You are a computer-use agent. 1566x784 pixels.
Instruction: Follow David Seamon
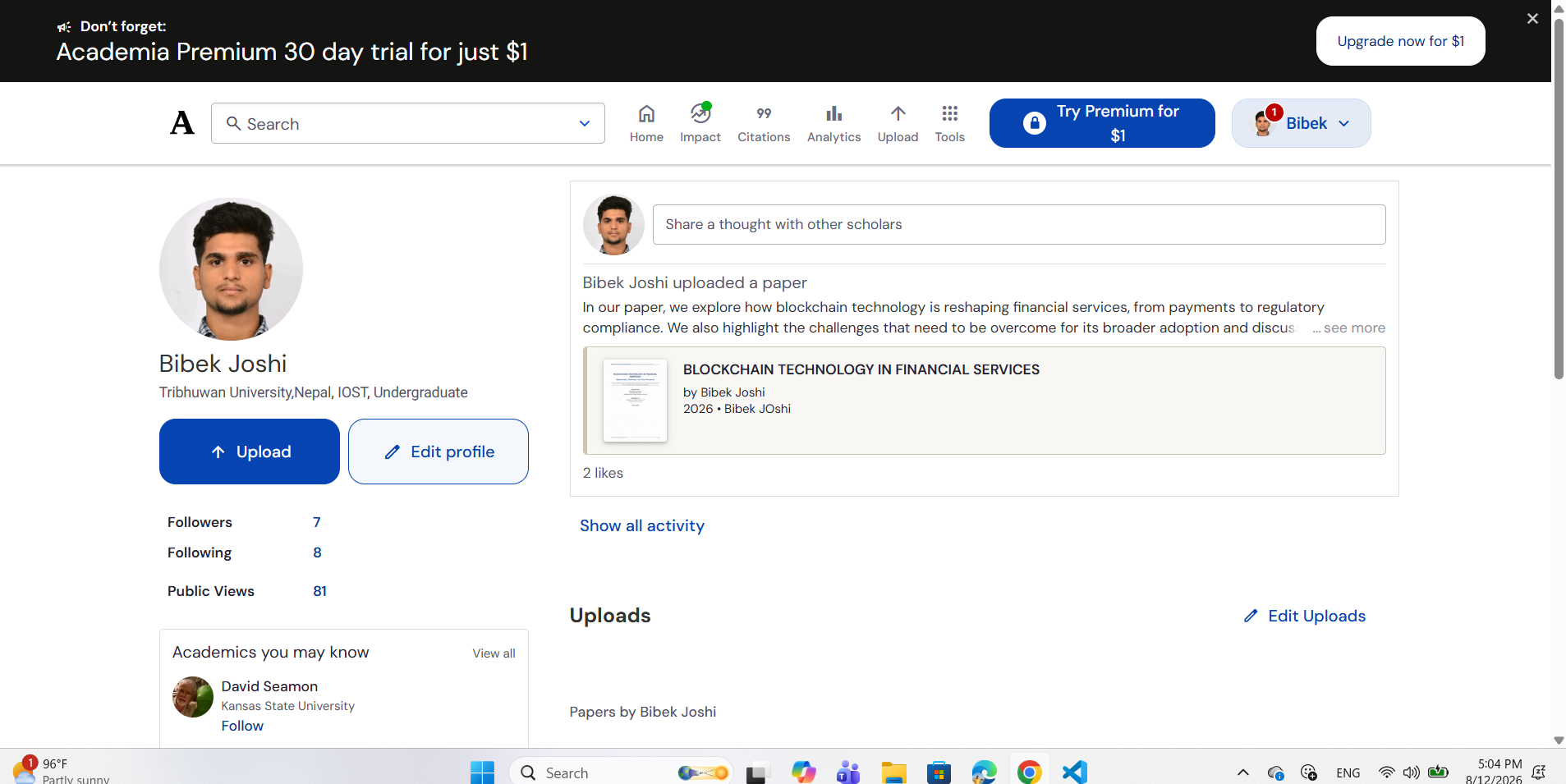coord(242,726)
